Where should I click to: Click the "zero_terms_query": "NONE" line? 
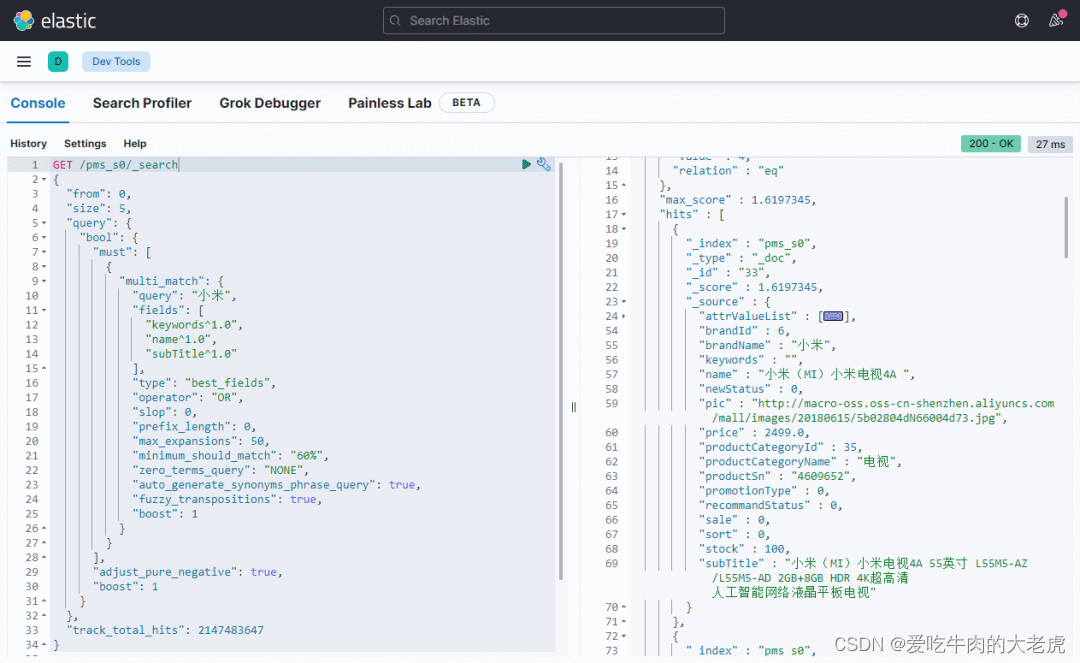pyautogui.click(x=220, y=470)
